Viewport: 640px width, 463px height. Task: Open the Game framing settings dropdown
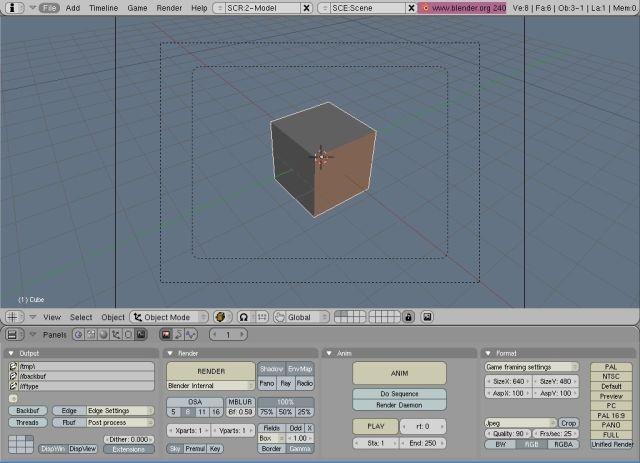point(531,367)
